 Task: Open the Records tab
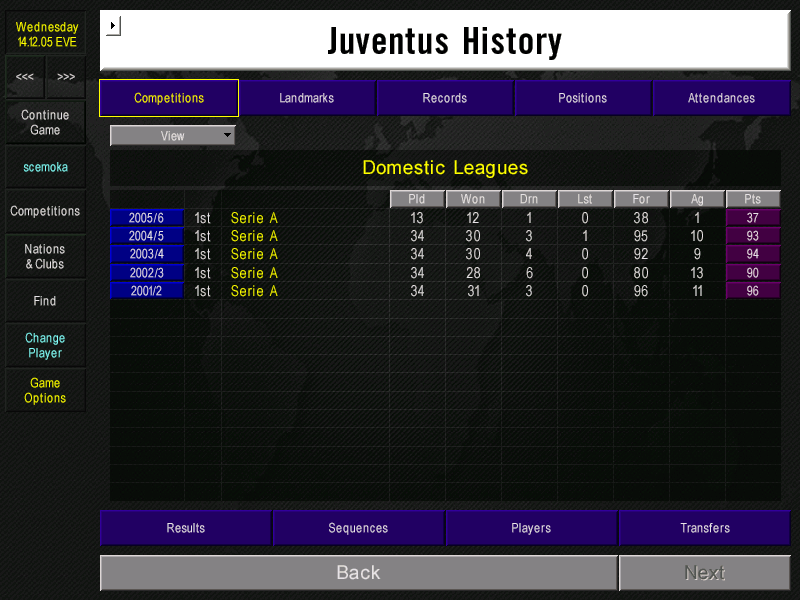click(x=445, y=98)
